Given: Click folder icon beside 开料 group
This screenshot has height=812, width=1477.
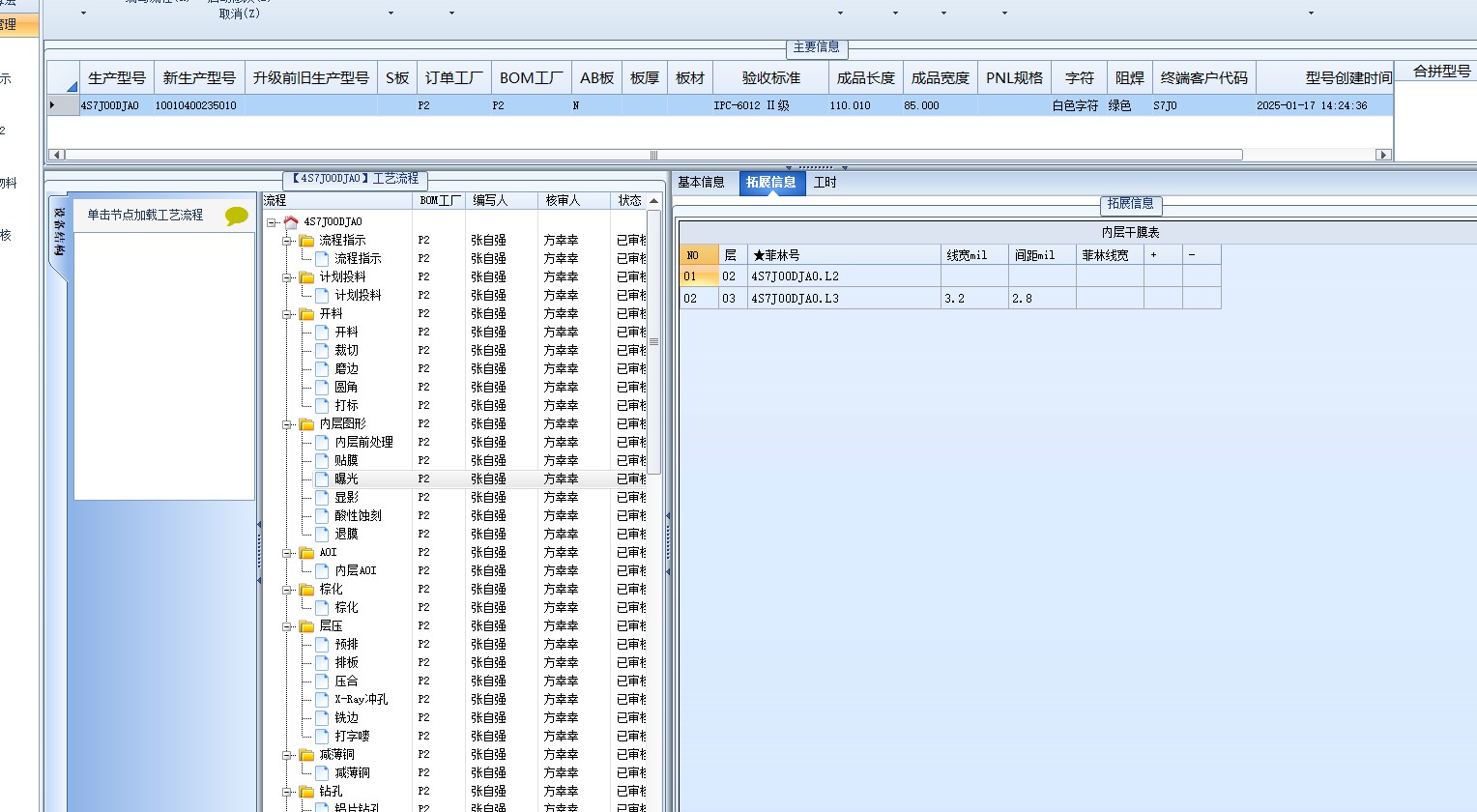Looking at the screenshot, I should (x=306, y=314).
